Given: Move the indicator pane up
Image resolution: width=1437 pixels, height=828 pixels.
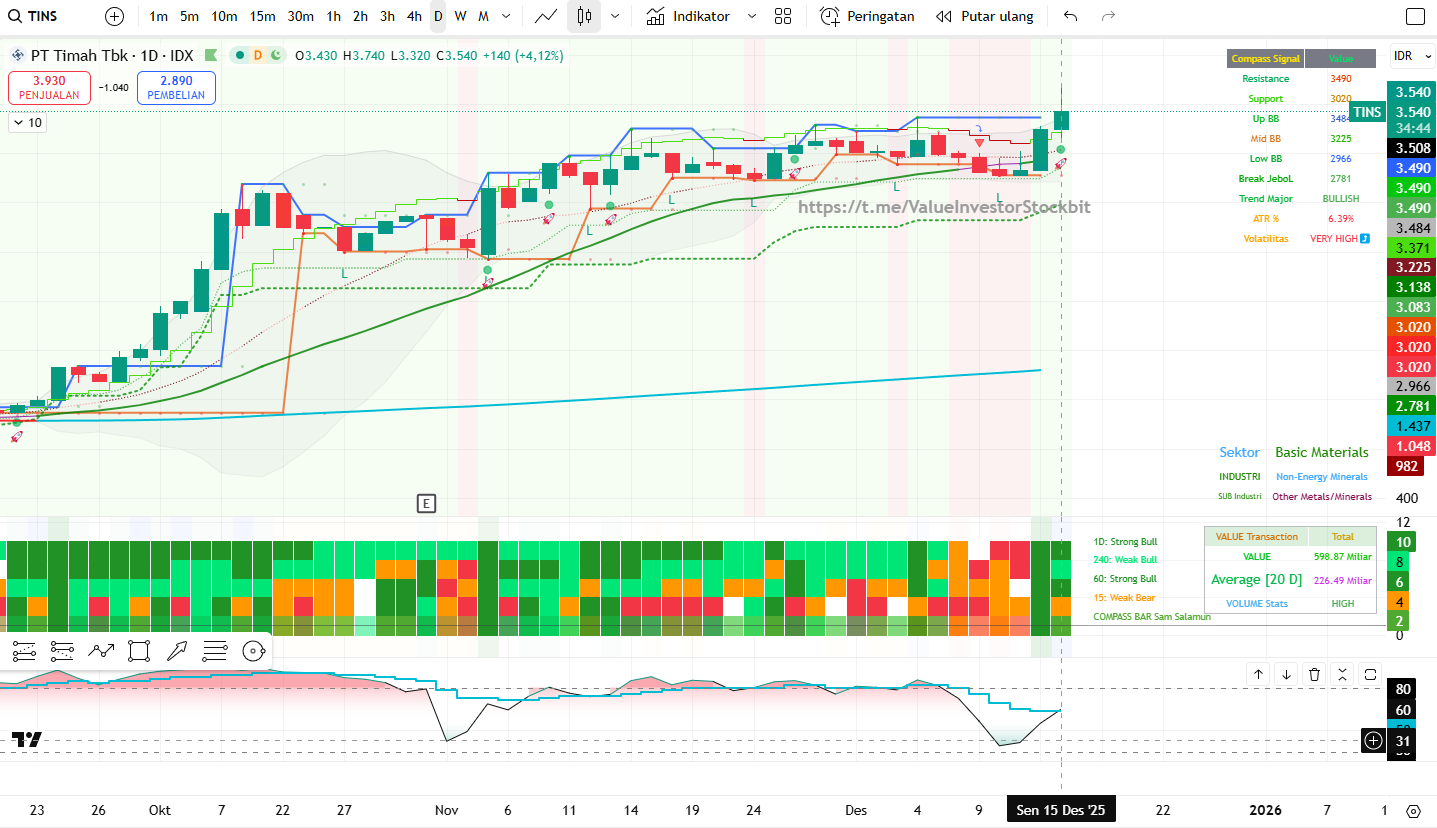Looking at the screenshot, I should (x=1258, y=674).
